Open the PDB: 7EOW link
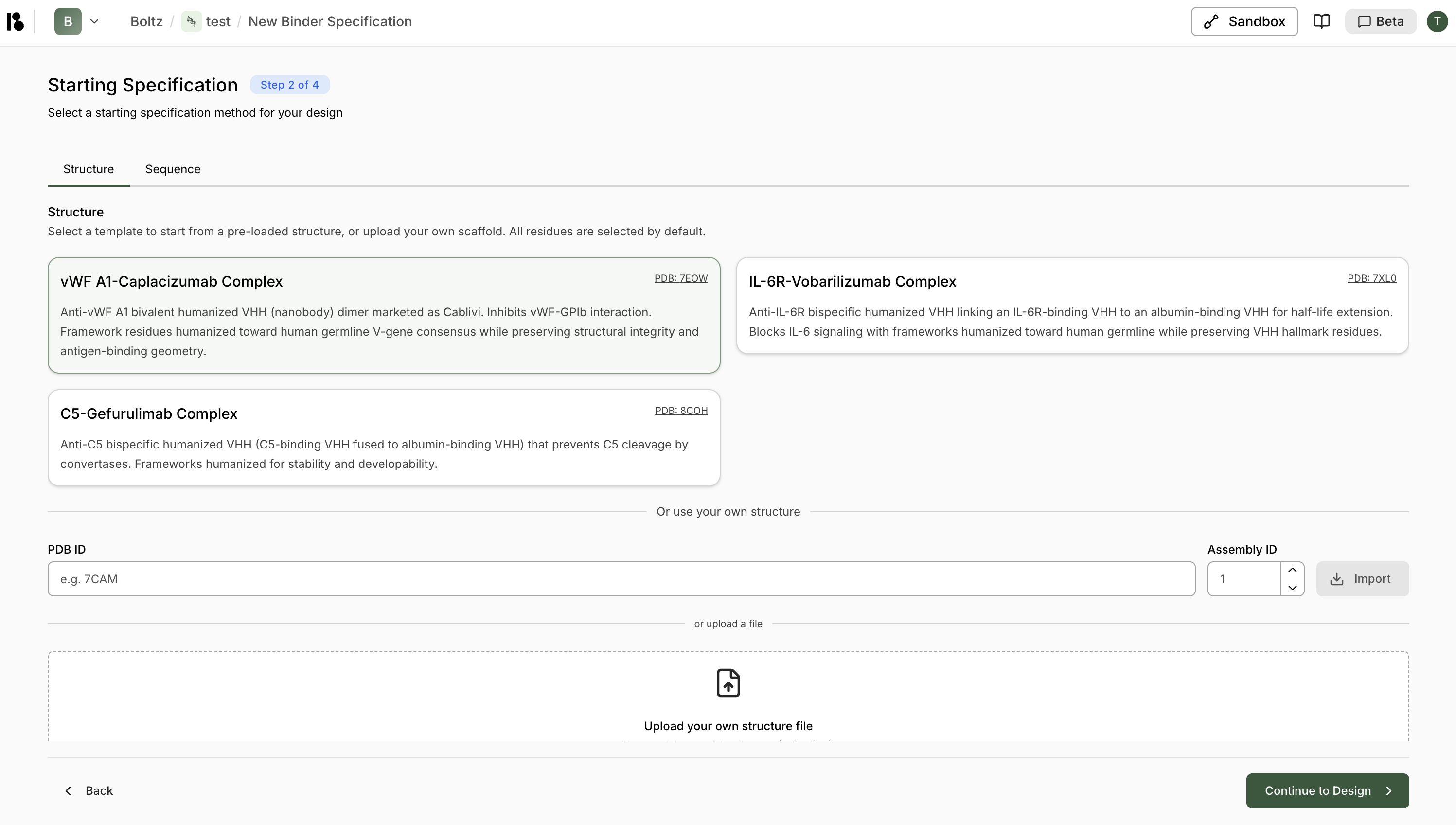The width and height of the screenshot is (1456, 825). [x=681, y=278]
